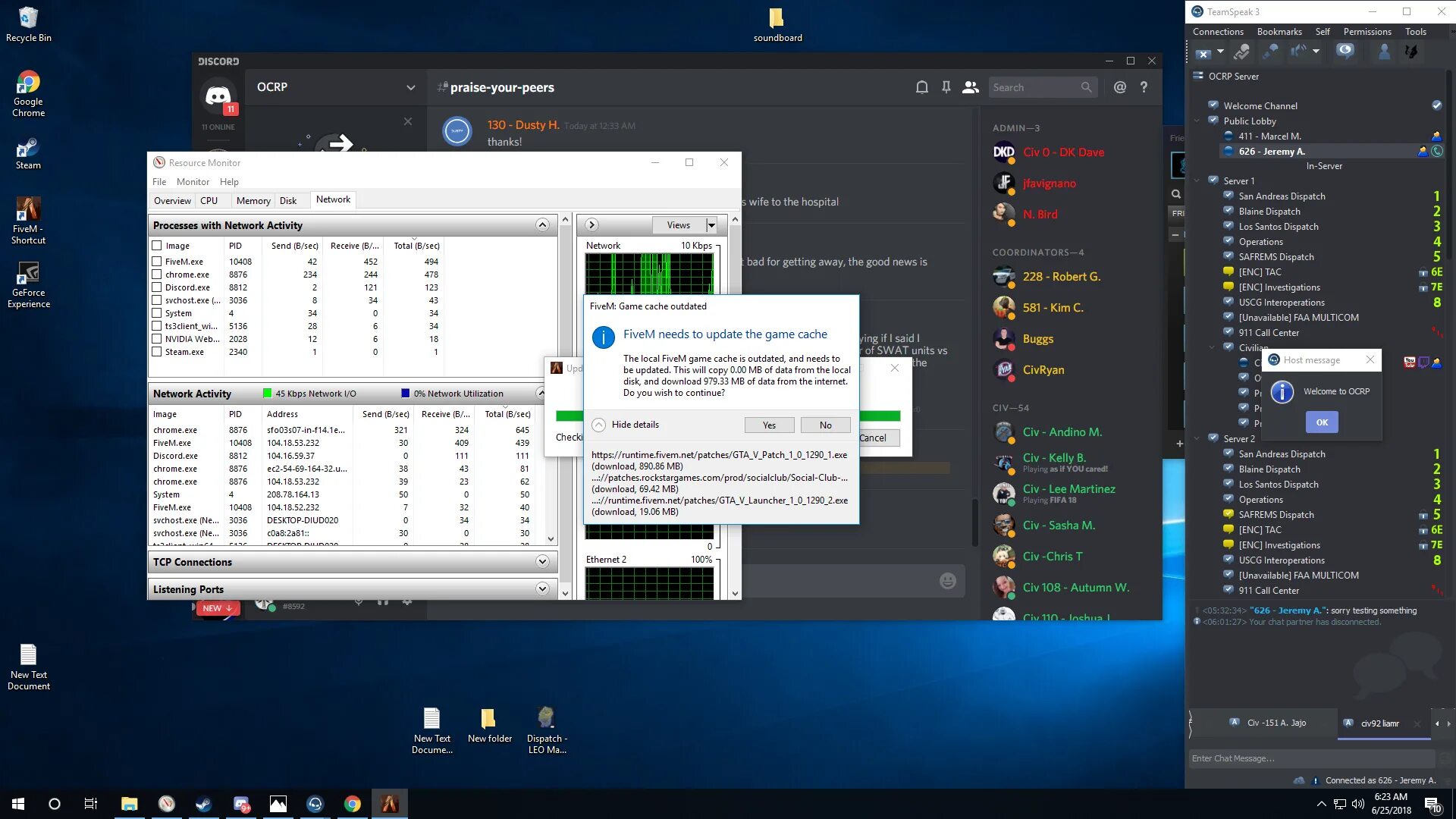The height and width of the screenshot is (819, 1456).
Task: Expand the Listening Ports section
Action: tap(541, 589)
